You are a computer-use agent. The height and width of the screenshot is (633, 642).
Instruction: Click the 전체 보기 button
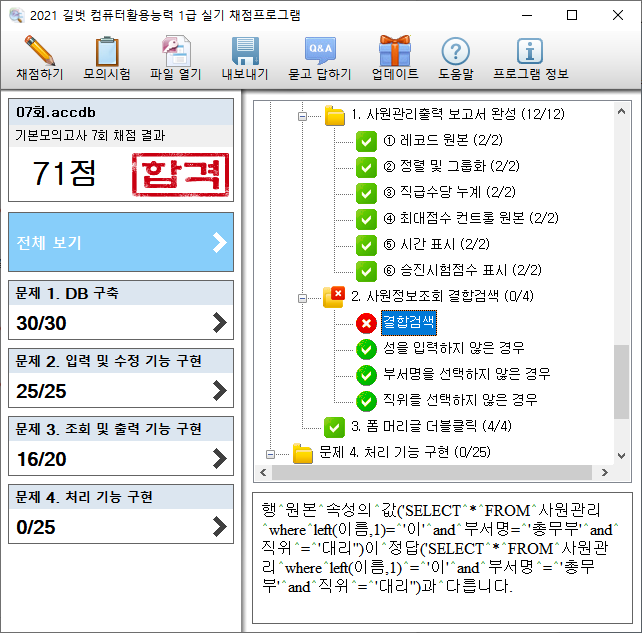coord(121,242)
